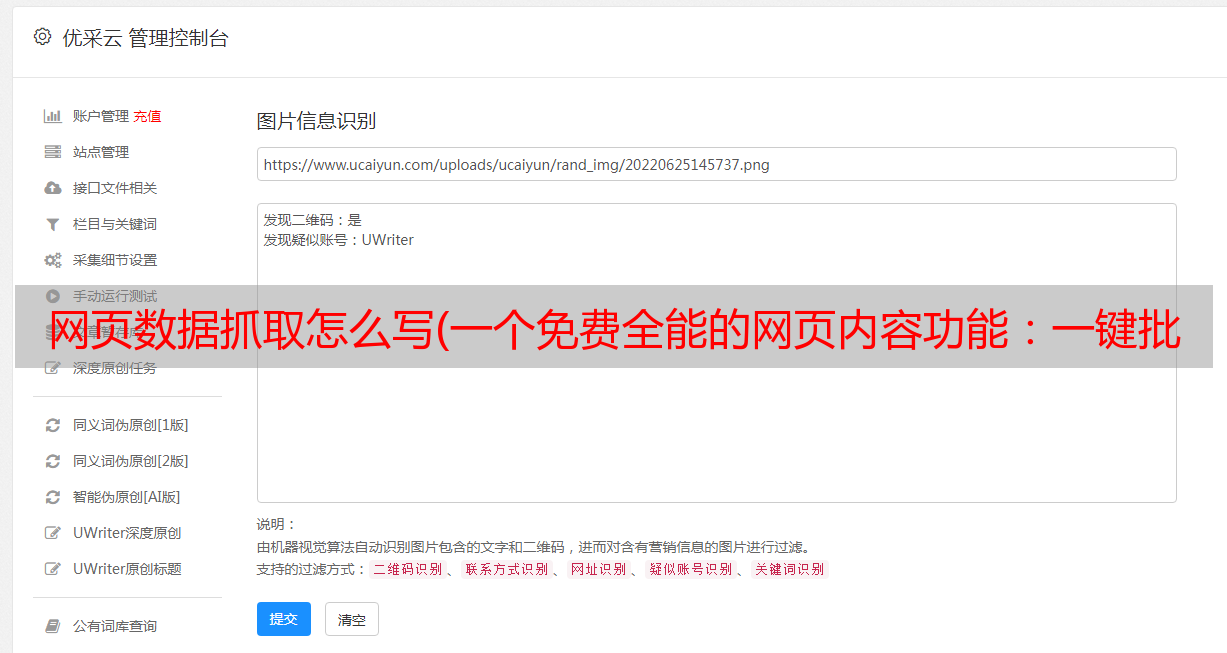The width and height of the screenshot is (1227, 653).
Task: Click the refresh icon for 同义词伪原创[2版]
Action: coord(53,461)
